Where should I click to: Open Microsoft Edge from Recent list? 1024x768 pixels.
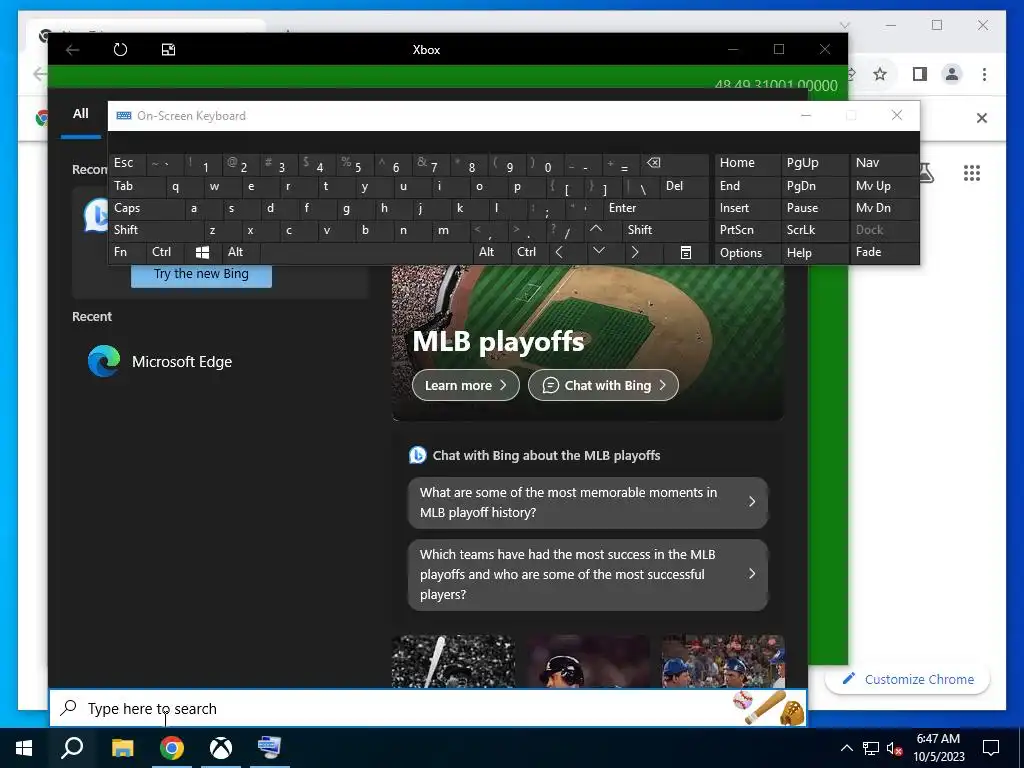click(x=160, y=361)
